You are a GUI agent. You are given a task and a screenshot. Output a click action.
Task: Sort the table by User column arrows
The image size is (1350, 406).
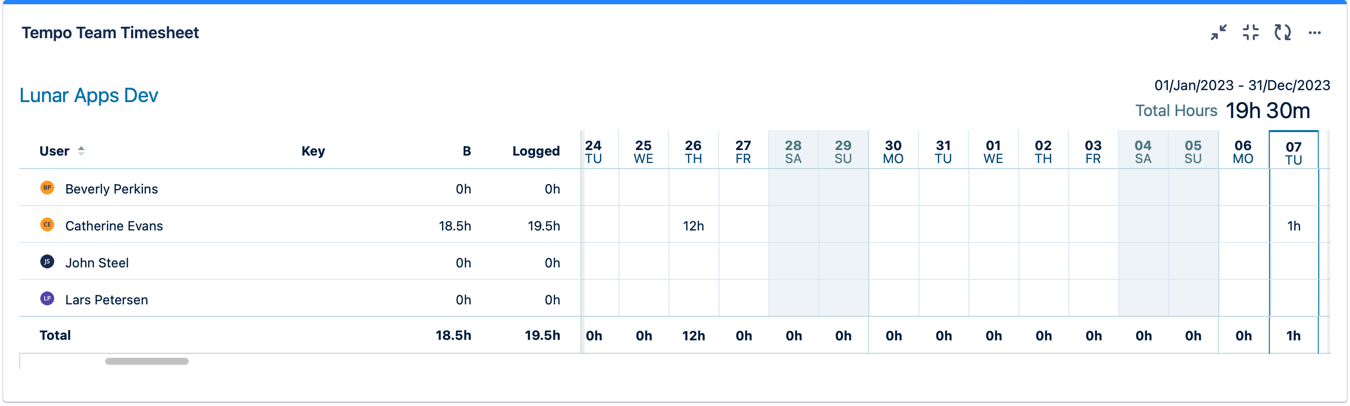(x=81, y=151)
